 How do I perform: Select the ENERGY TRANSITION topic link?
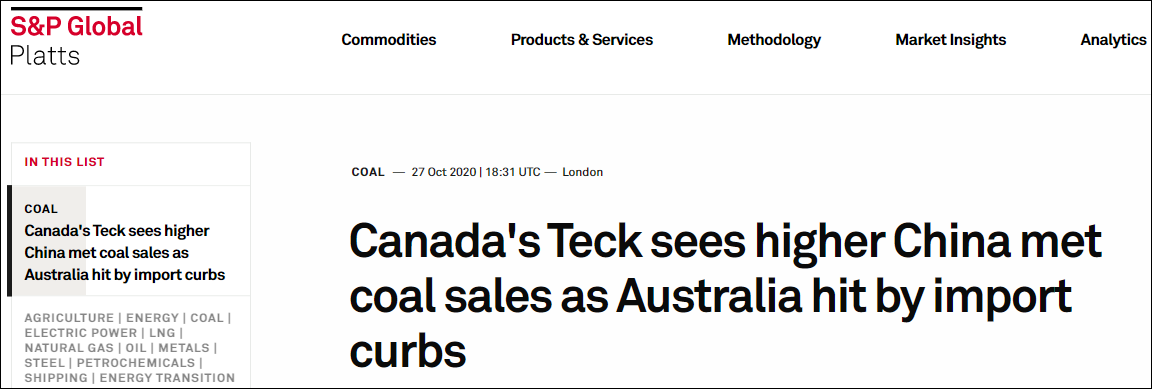click(x=167, y=378)
